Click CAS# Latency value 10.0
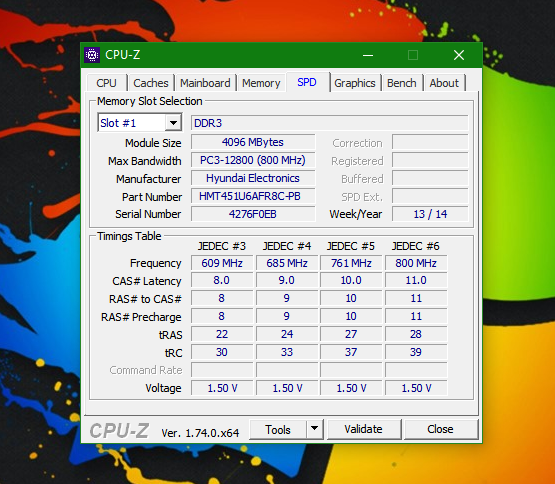This screenshot has height=484, width=555. point(351,280)
